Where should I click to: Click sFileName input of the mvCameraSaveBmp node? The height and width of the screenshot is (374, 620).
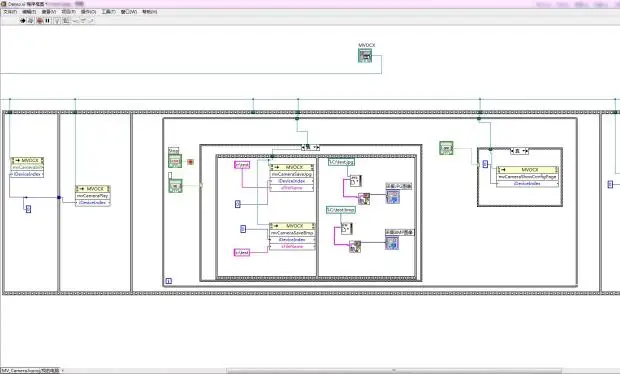pos(292,246)
